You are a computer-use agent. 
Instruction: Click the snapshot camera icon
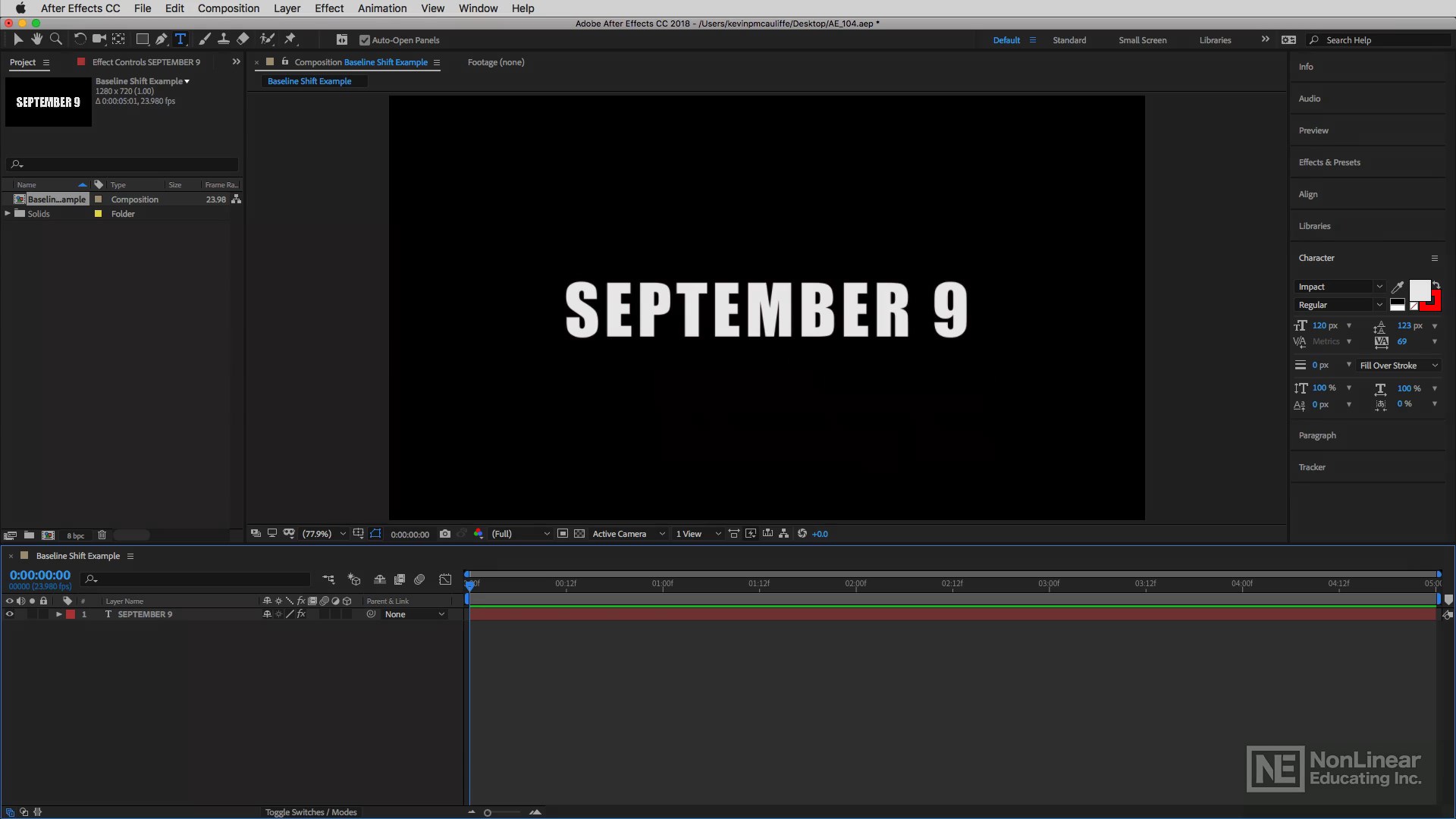(x=445, y=534)
